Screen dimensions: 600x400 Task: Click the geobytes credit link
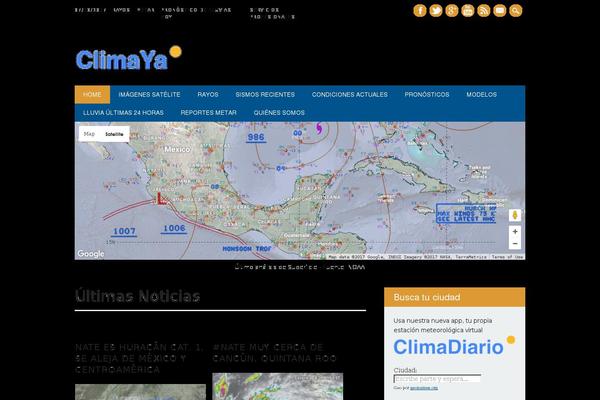(x=424, y=388)
